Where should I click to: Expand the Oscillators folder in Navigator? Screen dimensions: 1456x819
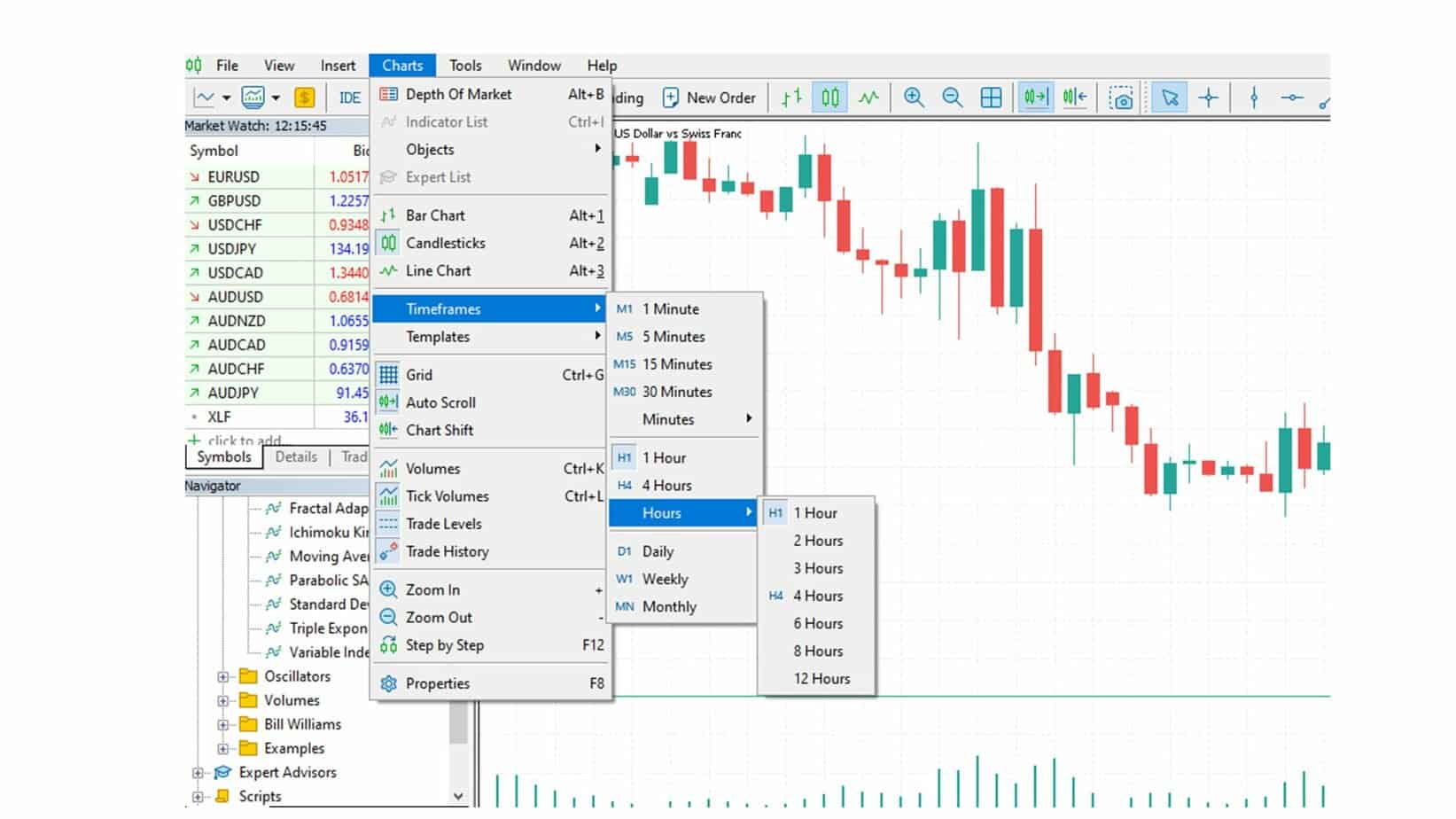coord(223,676)
